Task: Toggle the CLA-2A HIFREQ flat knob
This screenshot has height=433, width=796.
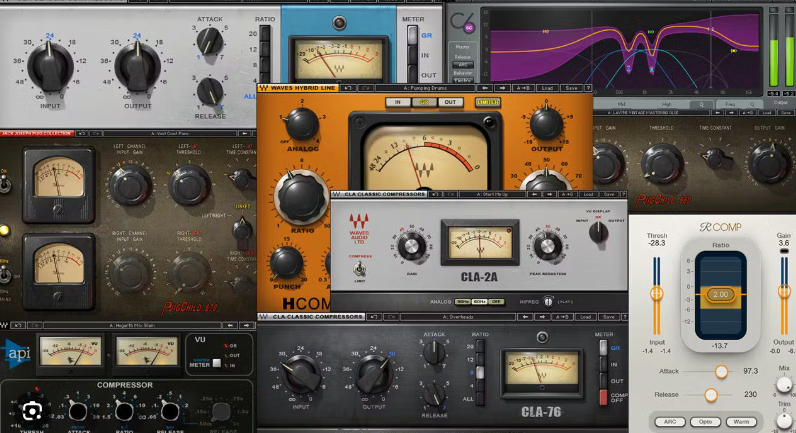Action: pyautogui.click(x=548, y=302)
